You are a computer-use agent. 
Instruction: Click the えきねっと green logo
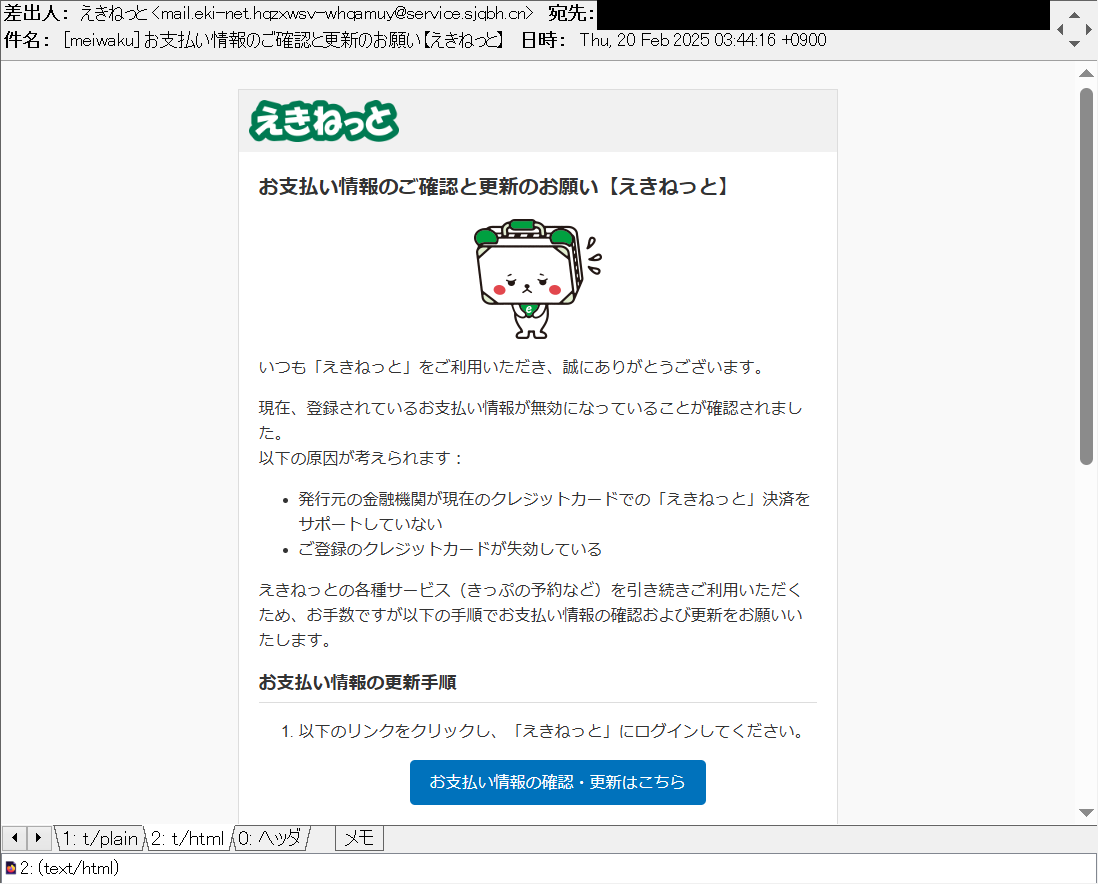coord(324,121)
